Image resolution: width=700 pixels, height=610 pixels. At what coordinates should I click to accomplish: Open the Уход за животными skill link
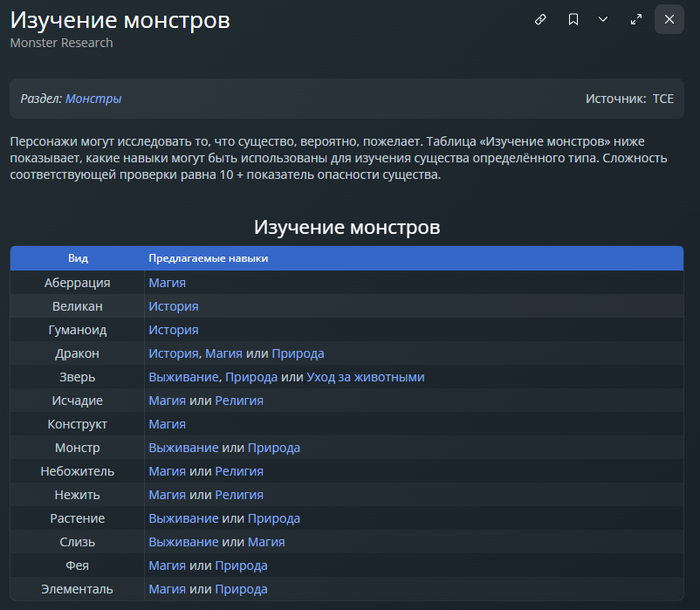tap(365, 377)
